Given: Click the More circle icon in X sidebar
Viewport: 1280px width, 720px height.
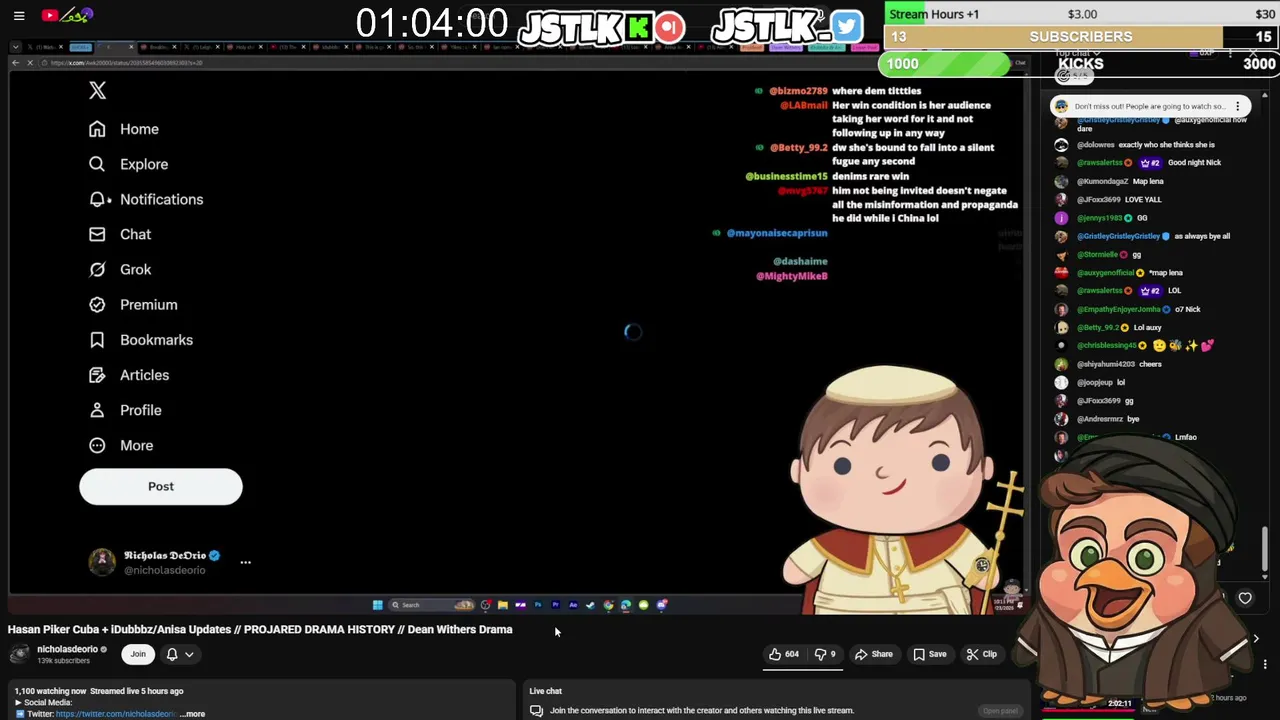Looking at the screenshot, I should 97,445.
